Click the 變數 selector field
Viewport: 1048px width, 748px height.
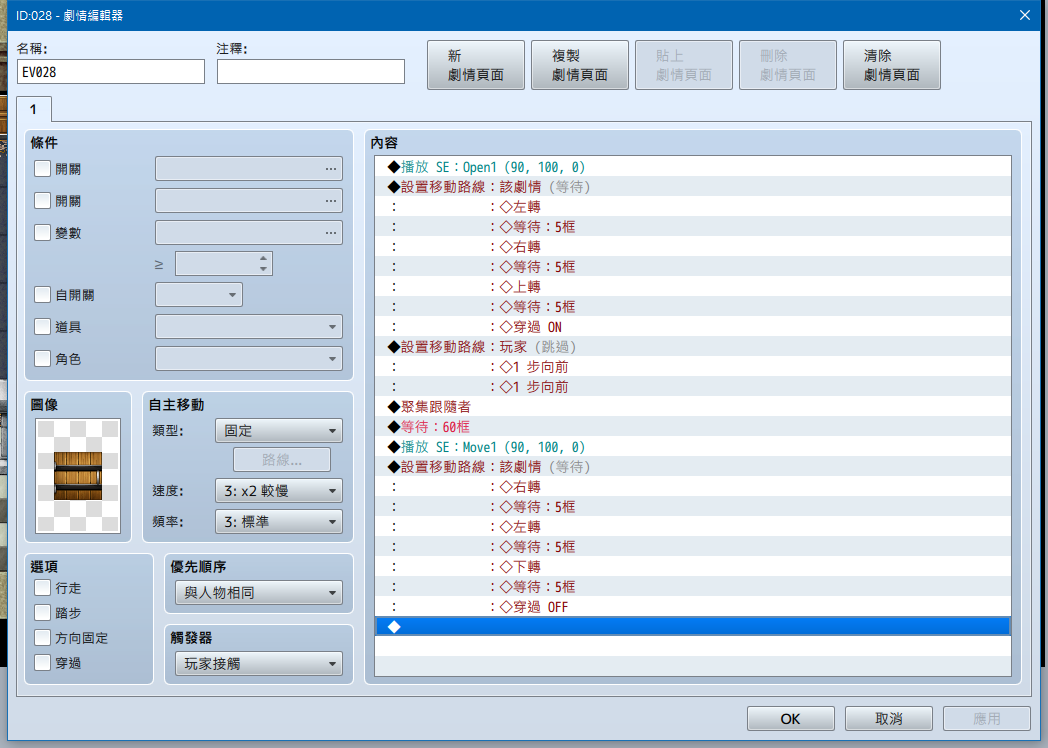(x=249, y=233)
